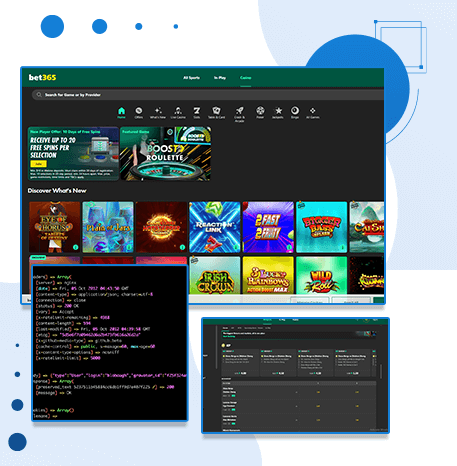The width and height of the screenshot is (457, 466).
Task: Click the yellow Join button on the offer banner
Action: tap(39, 164)
